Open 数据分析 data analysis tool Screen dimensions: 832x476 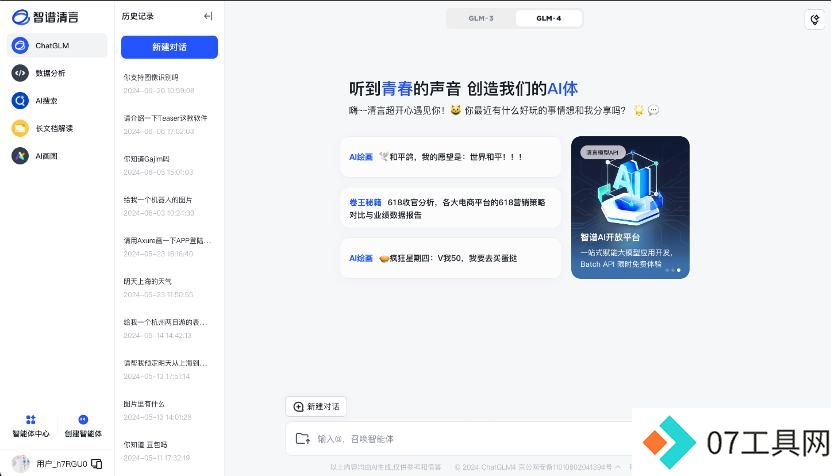point(57,73)
